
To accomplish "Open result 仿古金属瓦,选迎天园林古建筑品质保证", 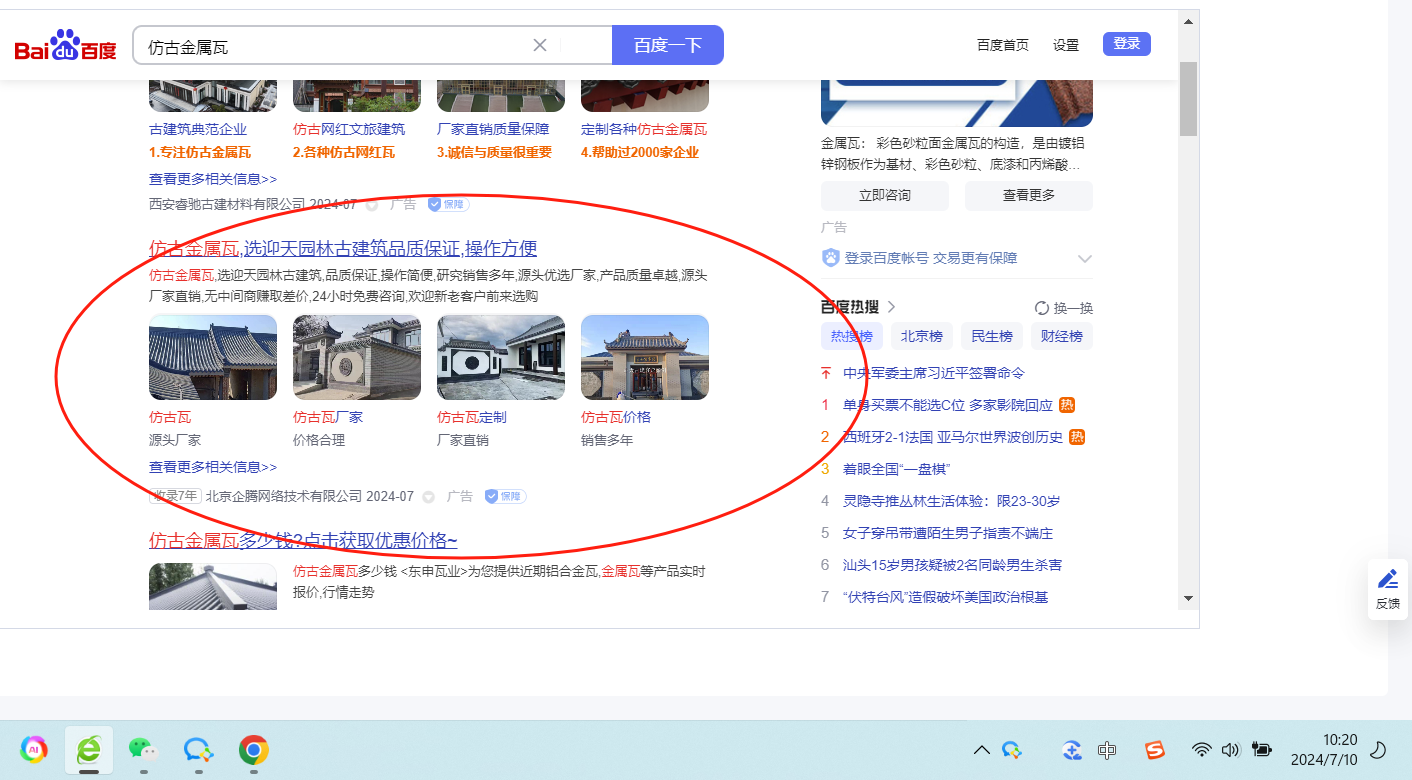I will tap(343, 249).
